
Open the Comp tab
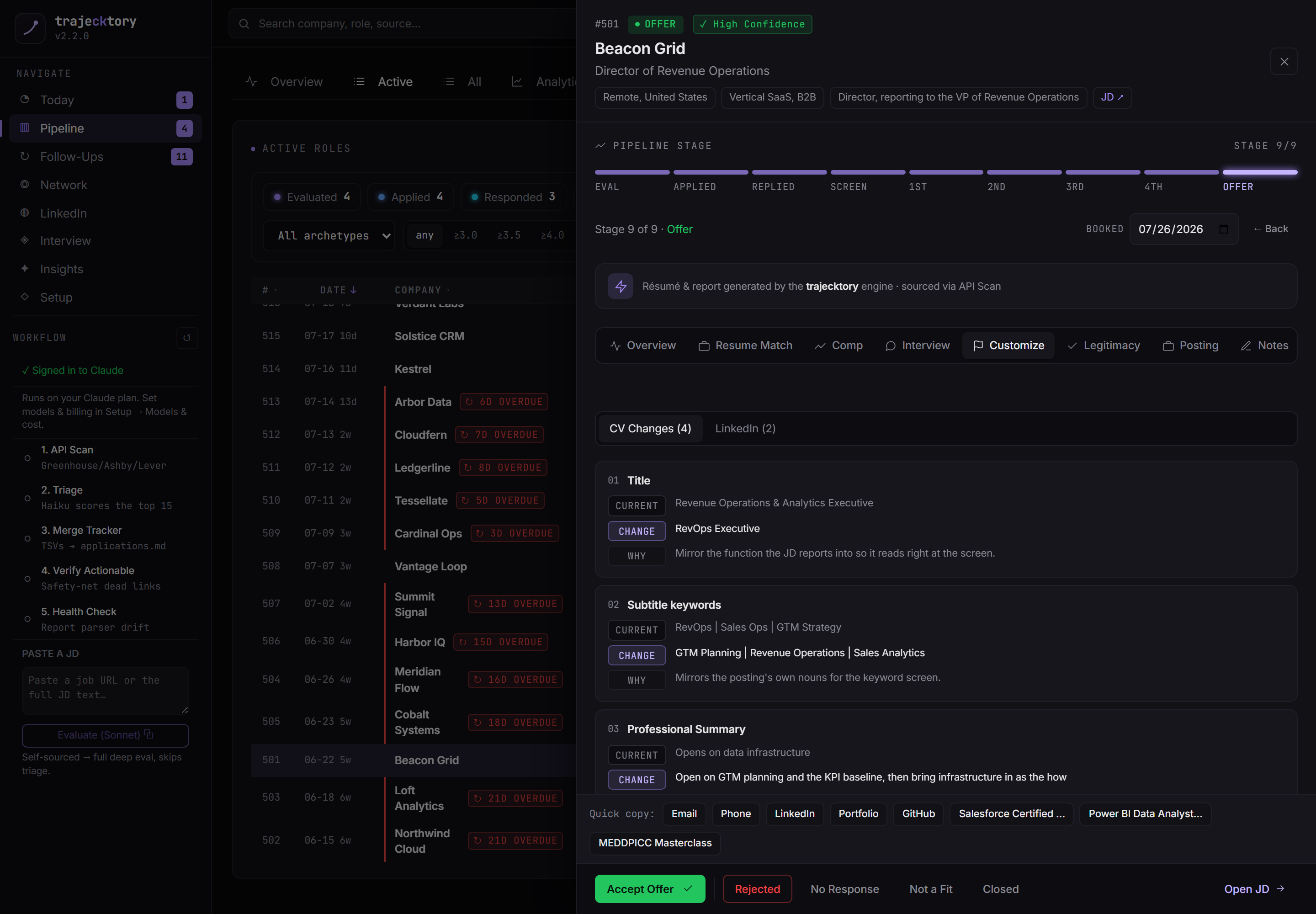click(x=838, y=345)
